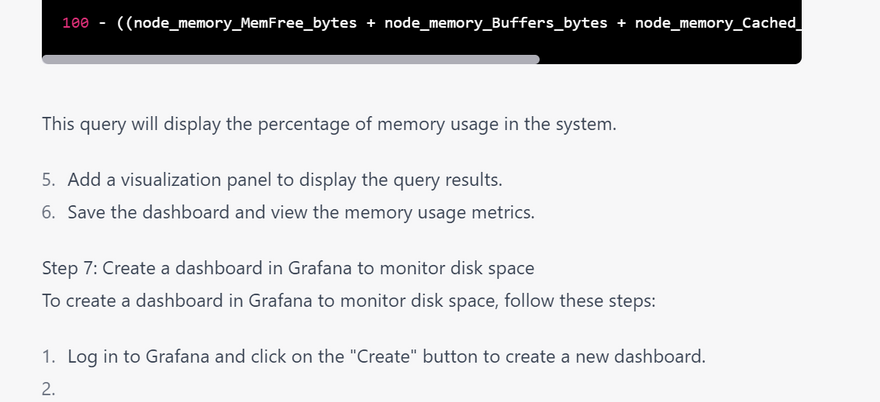Click the code block horizontal scrollbar thumb
The height and width of the screenshot is (402, 880).
click(290, 59)
